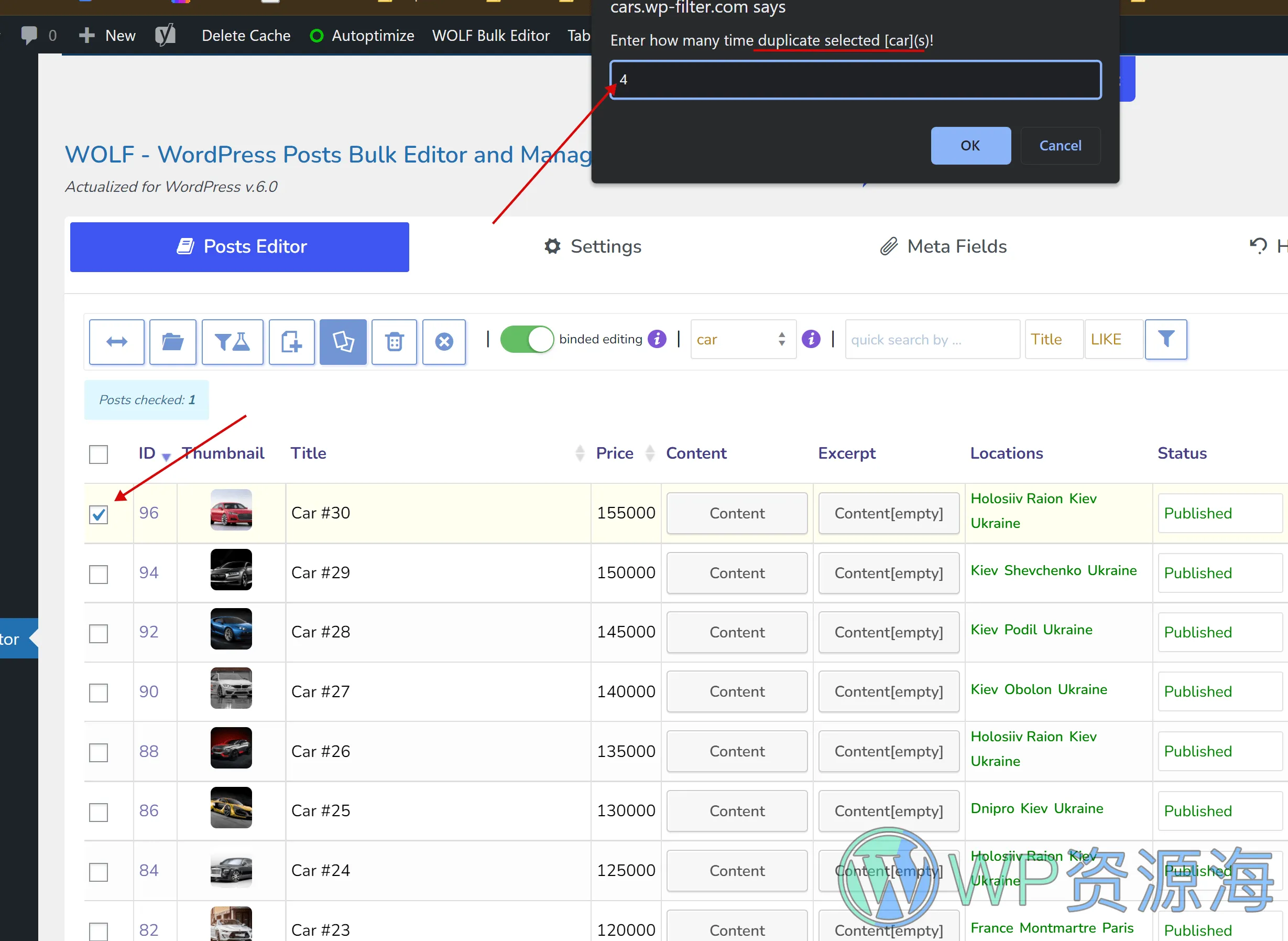Click Content button for Car #27

click(x=737, y=691)
